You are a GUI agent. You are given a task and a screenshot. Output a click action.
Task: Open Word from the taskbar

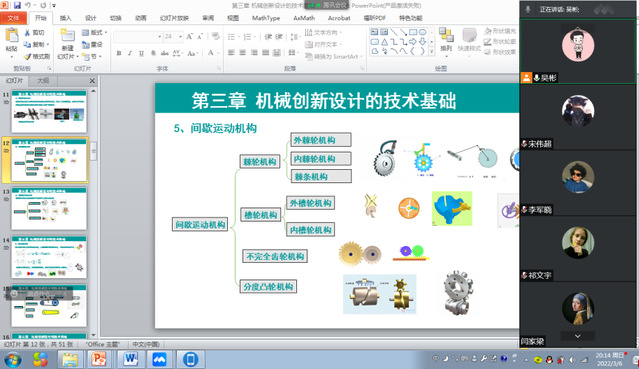coord(131,359)
